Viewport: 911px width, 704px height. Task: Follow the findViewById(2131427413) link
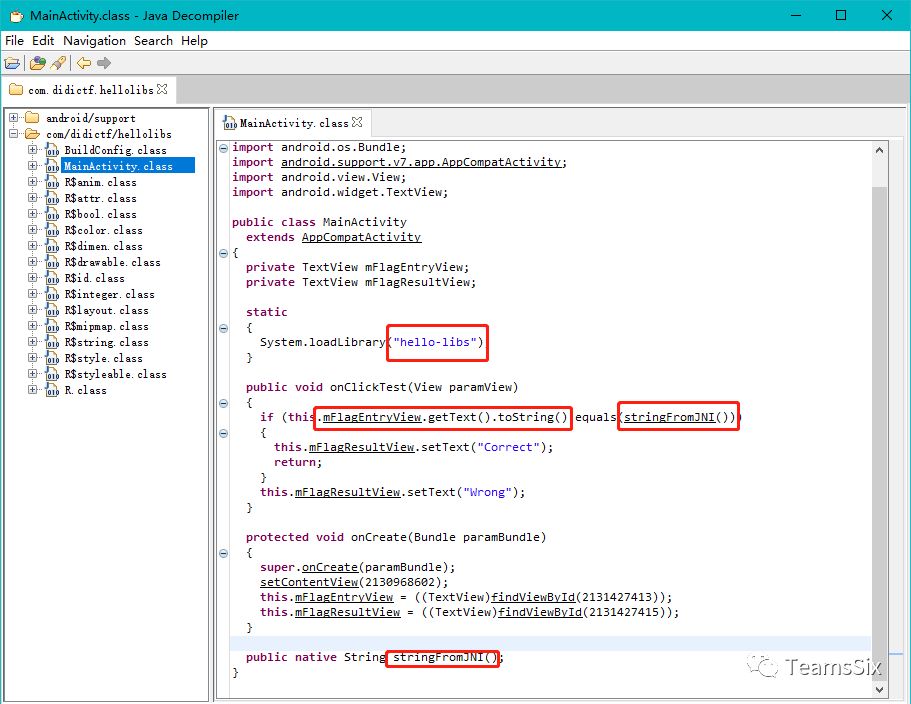533,597
